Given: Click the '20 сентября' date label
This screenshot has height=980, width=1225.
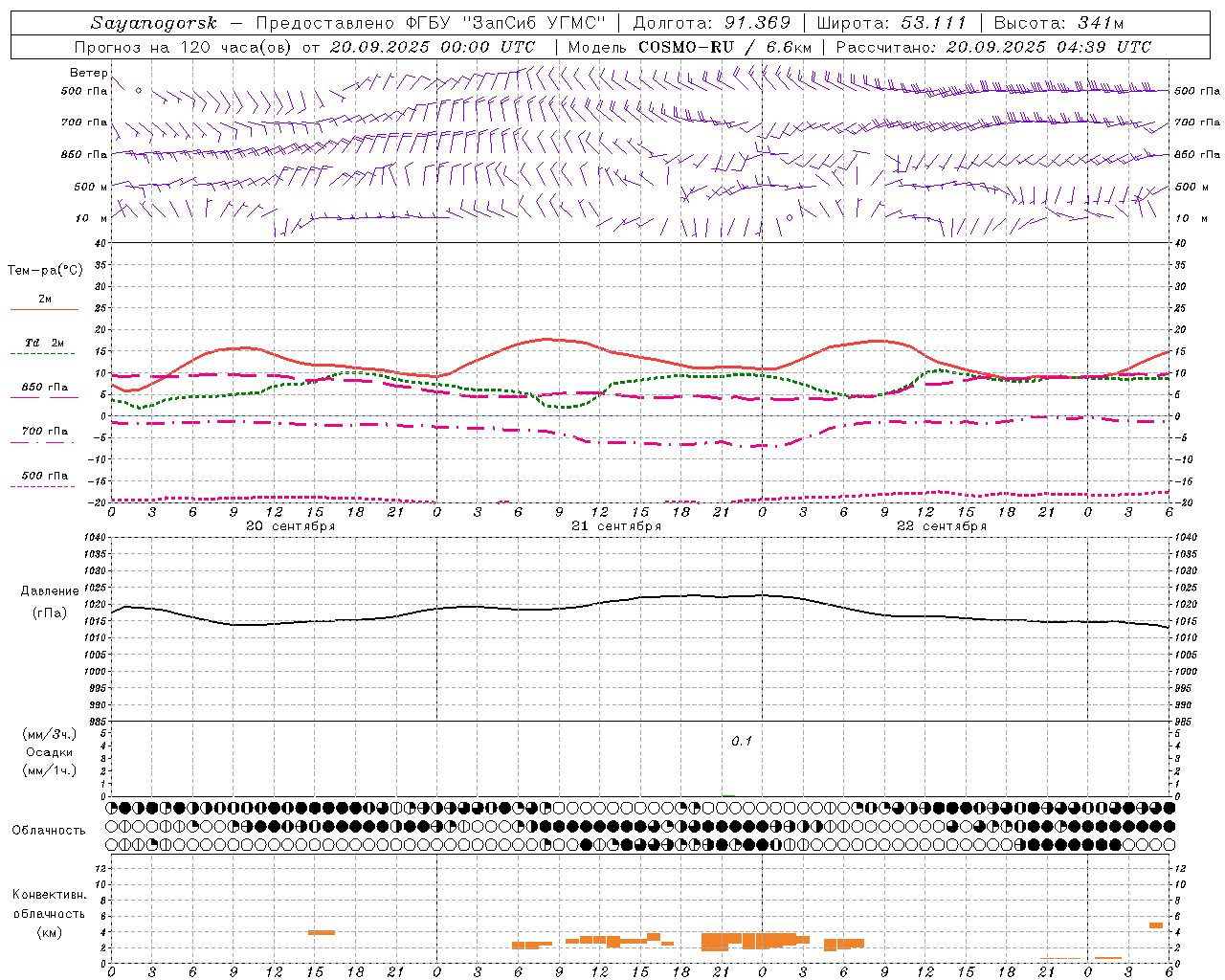Looking at the screenshot, I should click(x=291, y=525).
